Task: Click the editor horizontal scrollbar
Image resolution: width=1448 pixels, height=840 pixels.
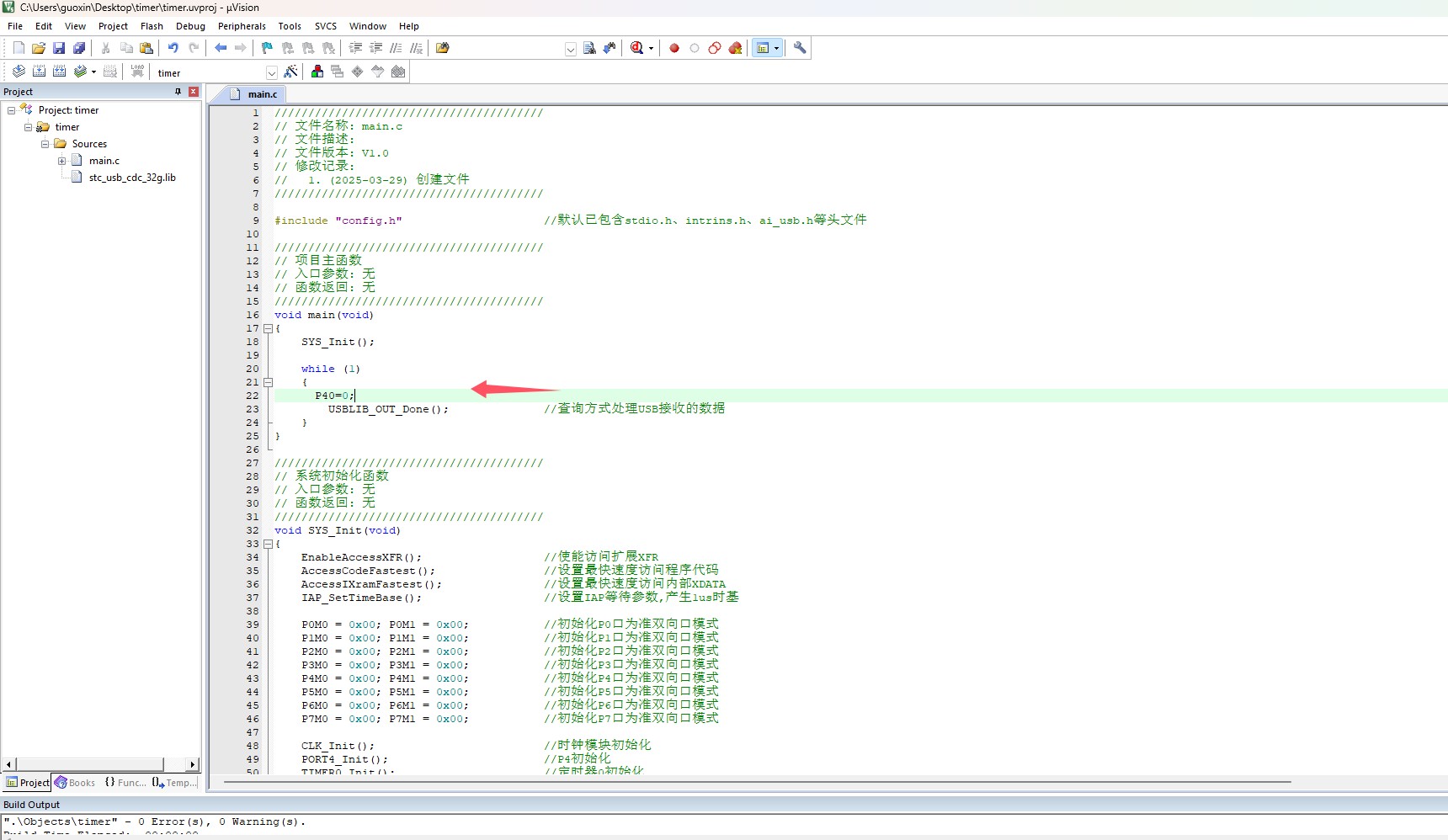Action: (757, 782)
